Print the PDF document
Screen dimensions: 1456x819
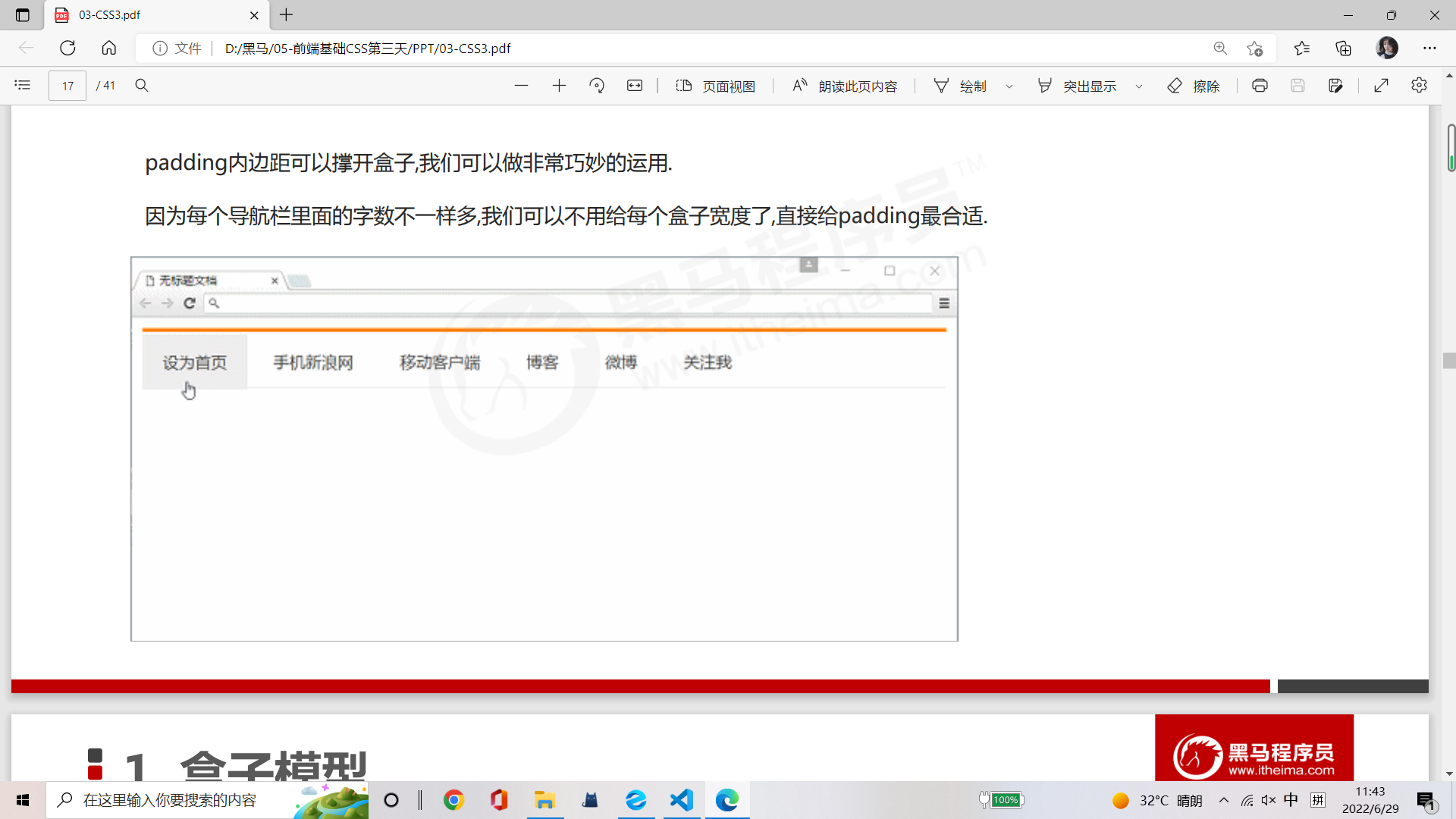(1260, 86)
